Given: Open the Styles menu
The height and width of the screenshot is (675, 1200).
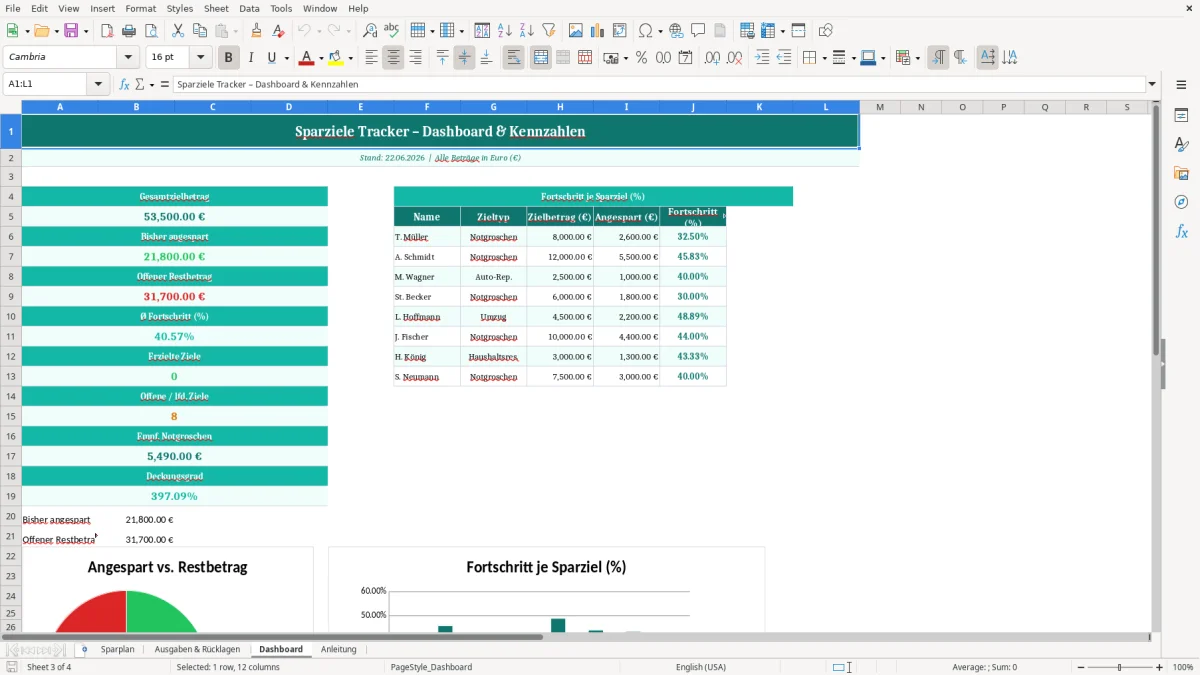Looking at the screenshot, I should pos(180,8).
